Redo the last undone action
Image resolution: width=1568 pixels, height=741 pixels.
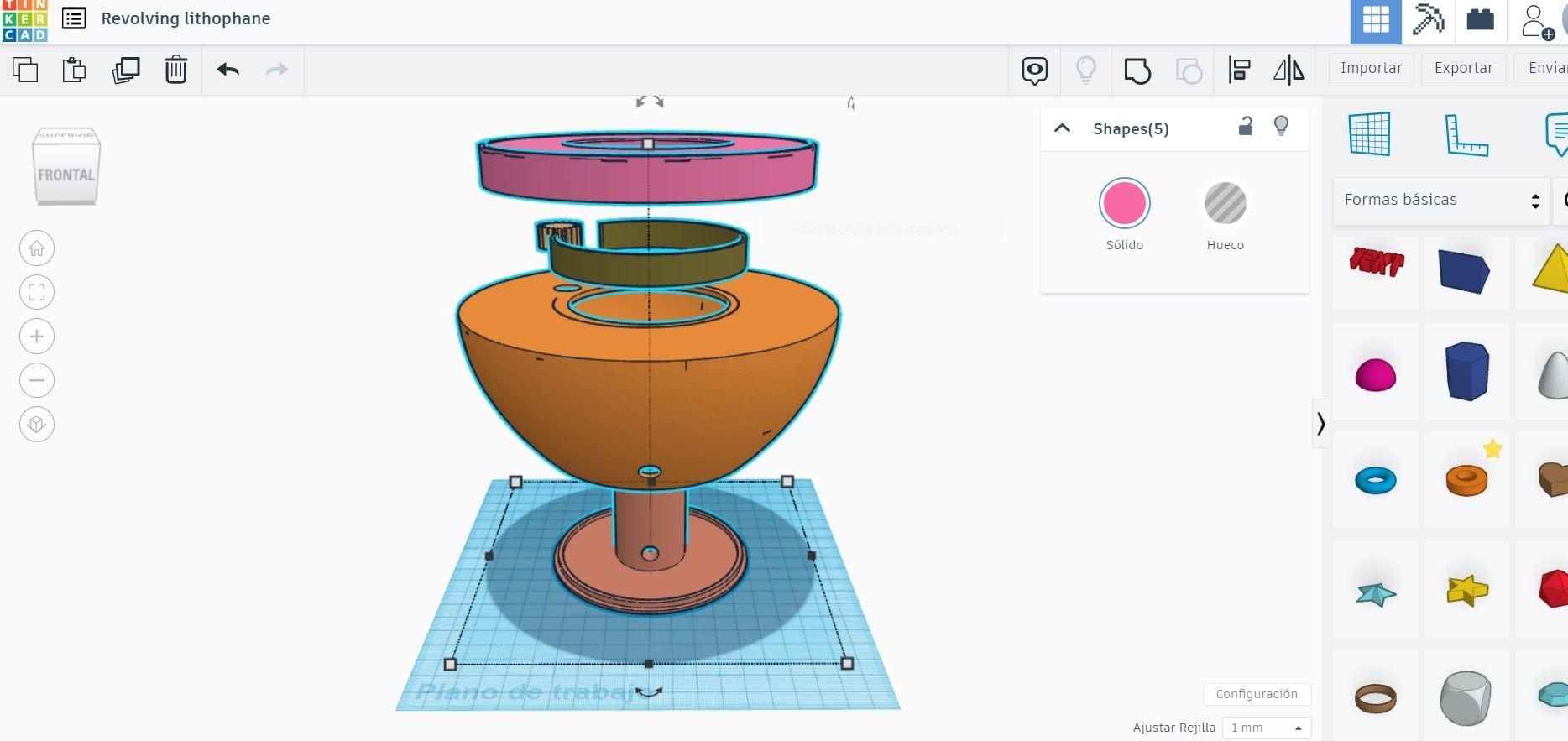(x=277, y=70)
